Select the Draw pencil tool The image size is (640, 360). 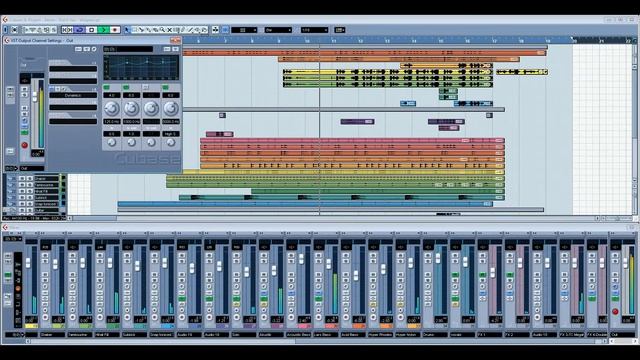[x=183, y=30]
